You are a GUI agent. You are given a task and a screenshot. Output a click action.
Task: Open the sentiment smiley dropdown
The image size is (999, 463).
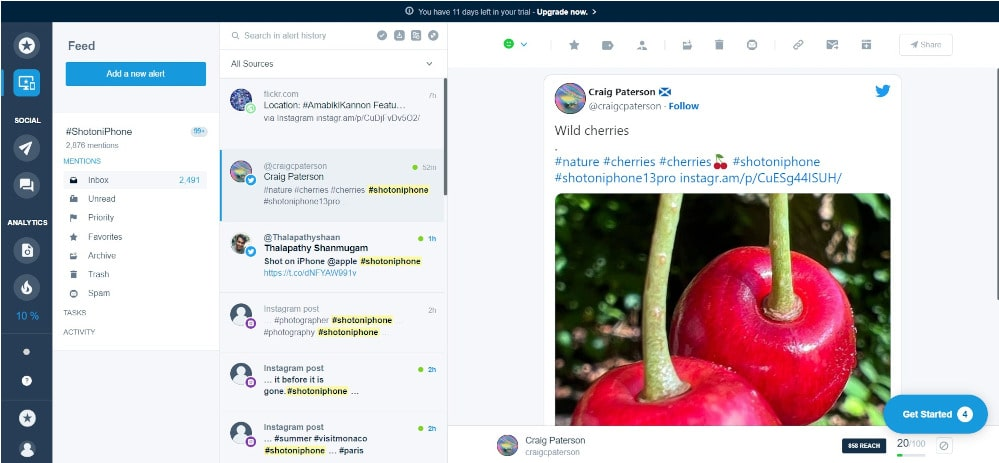coord(515,44)
